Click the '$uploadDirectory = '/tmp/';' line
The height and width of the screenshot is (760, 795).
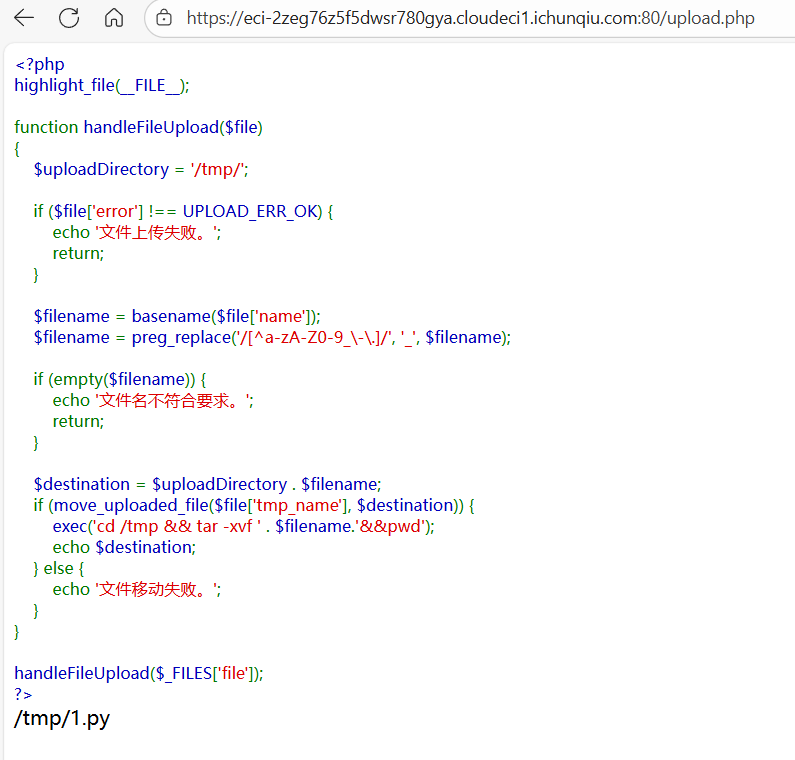point(141,169)
